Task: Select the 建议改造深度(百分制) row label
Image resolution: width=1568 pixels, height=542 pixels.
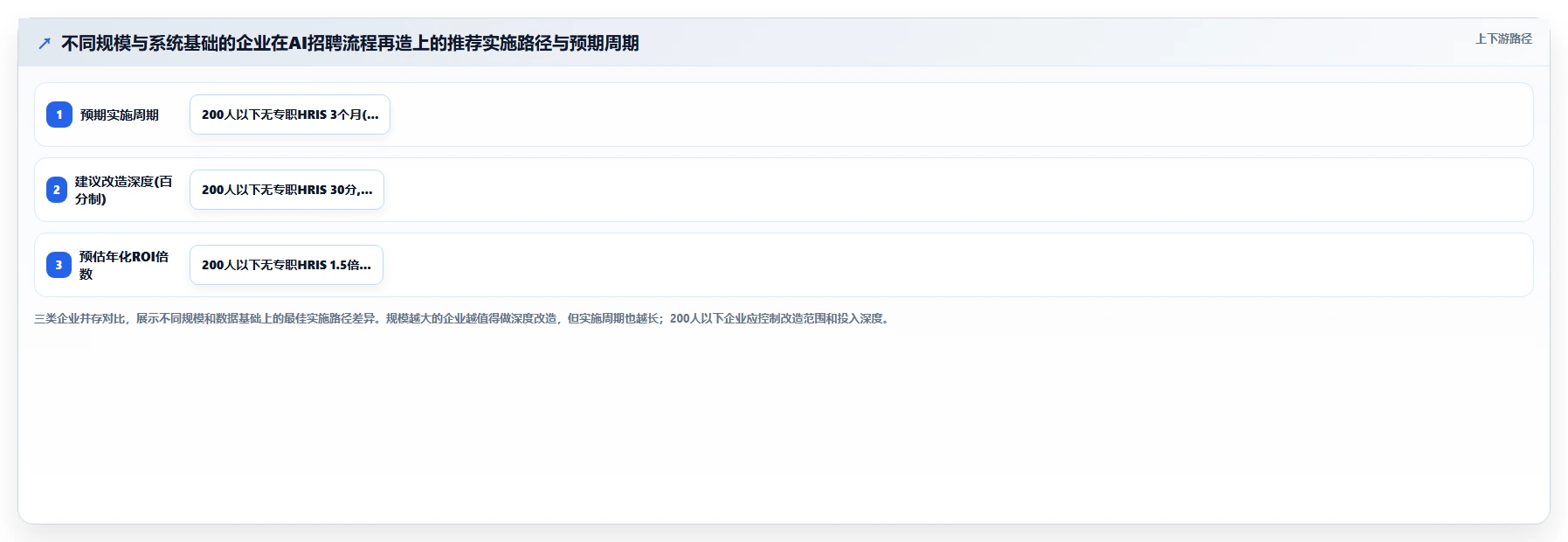Action: click(x=124, y=190)
